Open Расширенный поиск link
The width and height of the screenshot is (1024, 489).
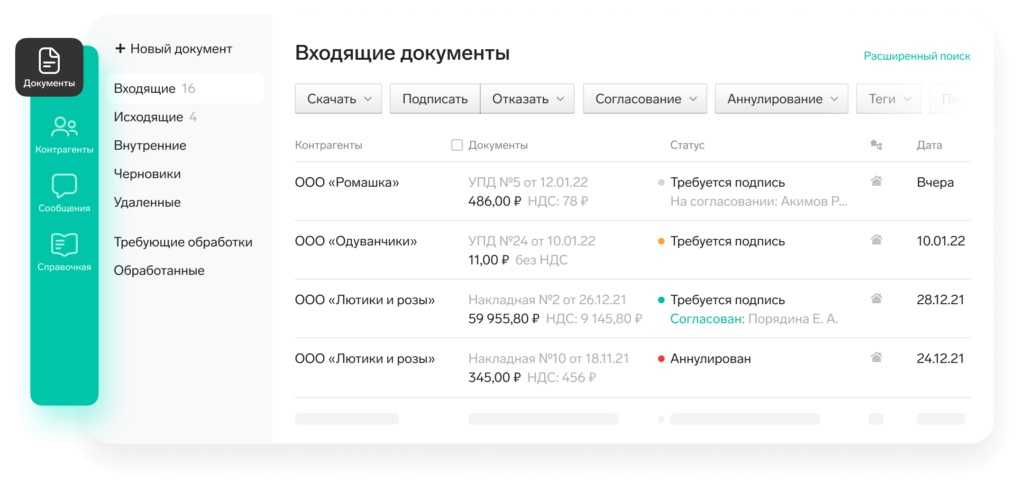(916, 57)
